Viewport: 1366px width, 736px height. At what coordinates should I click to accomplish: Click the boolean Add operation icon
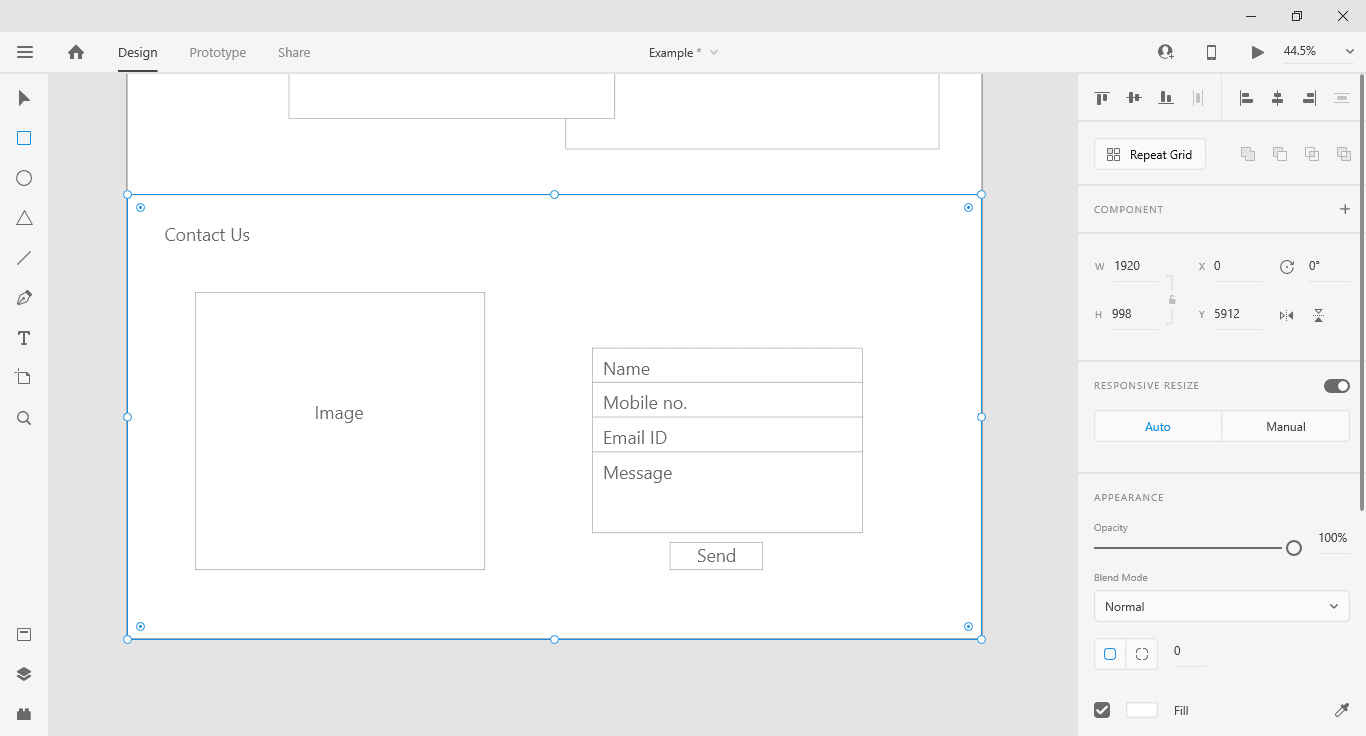click(1248, 154)
